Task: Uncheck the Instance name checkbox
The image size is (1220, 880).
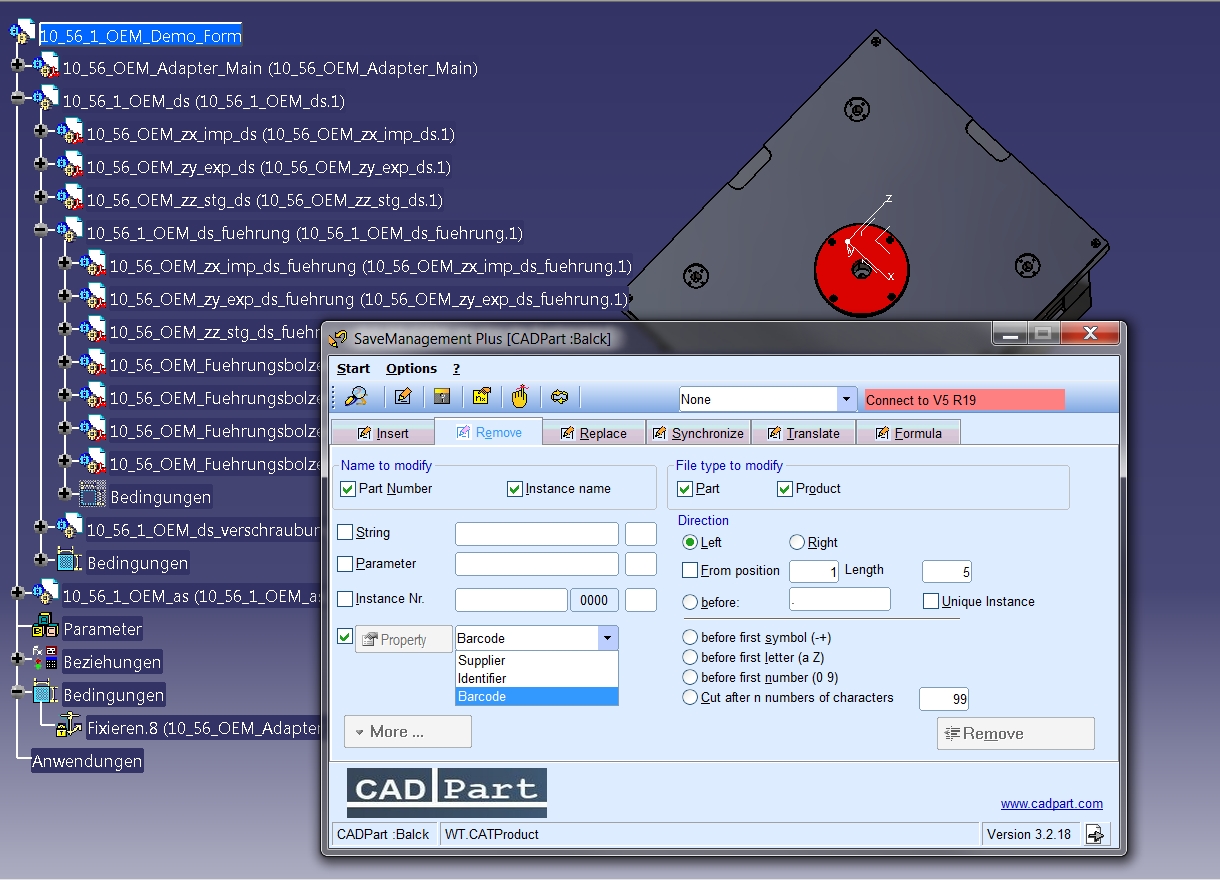Action: pos(515,489)
